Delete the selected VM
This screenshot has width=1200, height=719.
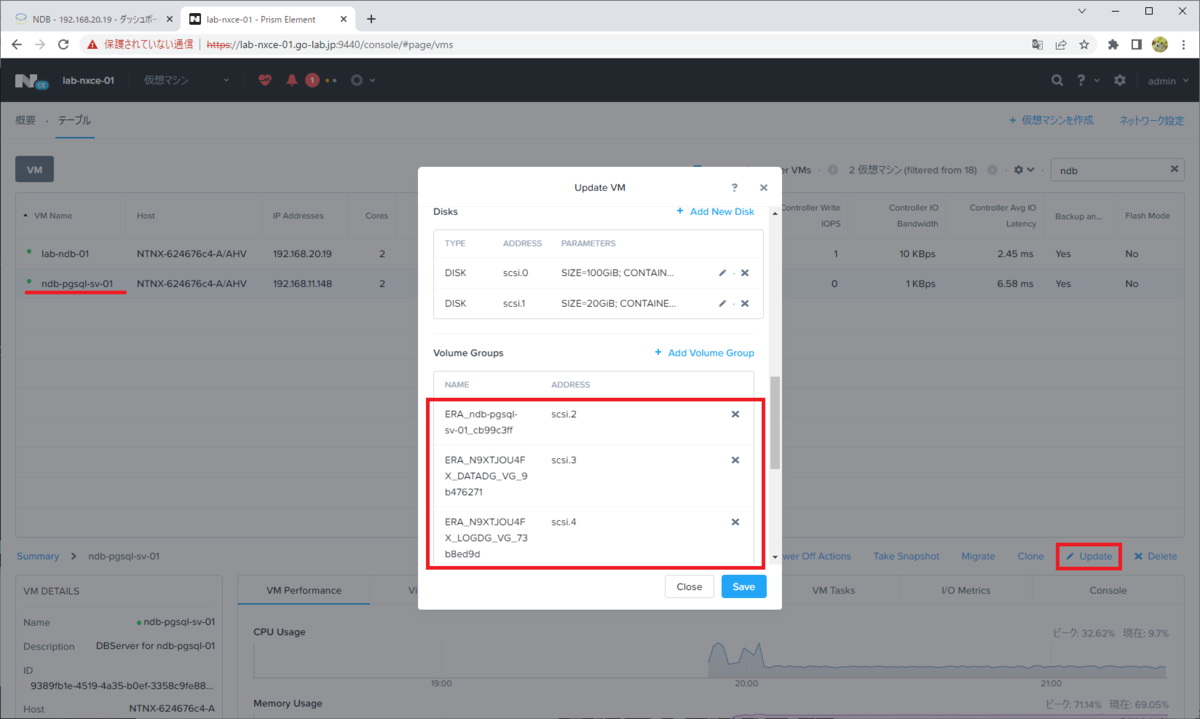1155,556
